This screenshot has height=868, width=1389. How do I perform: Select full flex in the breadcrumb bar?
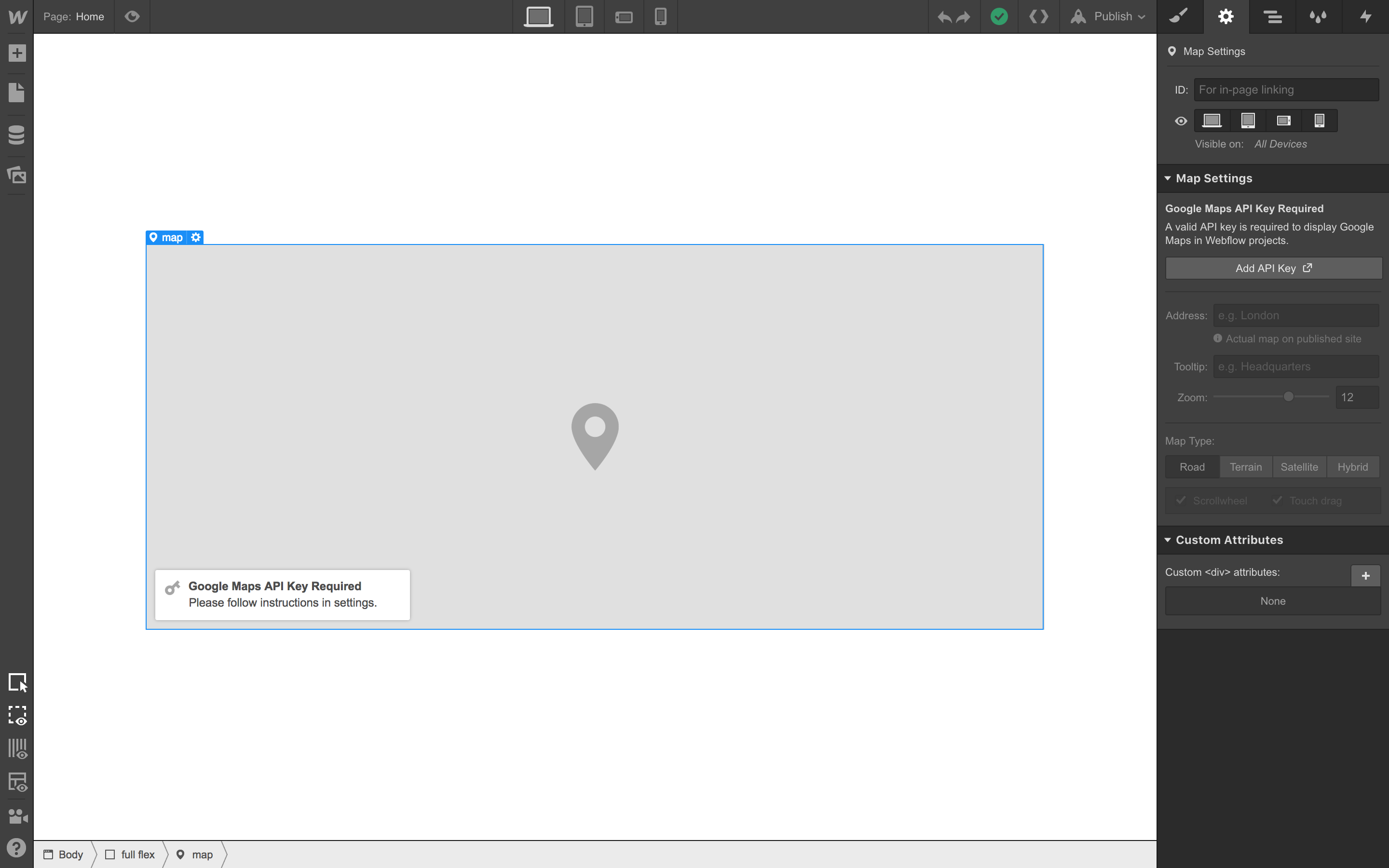pyautogui.click(x=136, y=854)
